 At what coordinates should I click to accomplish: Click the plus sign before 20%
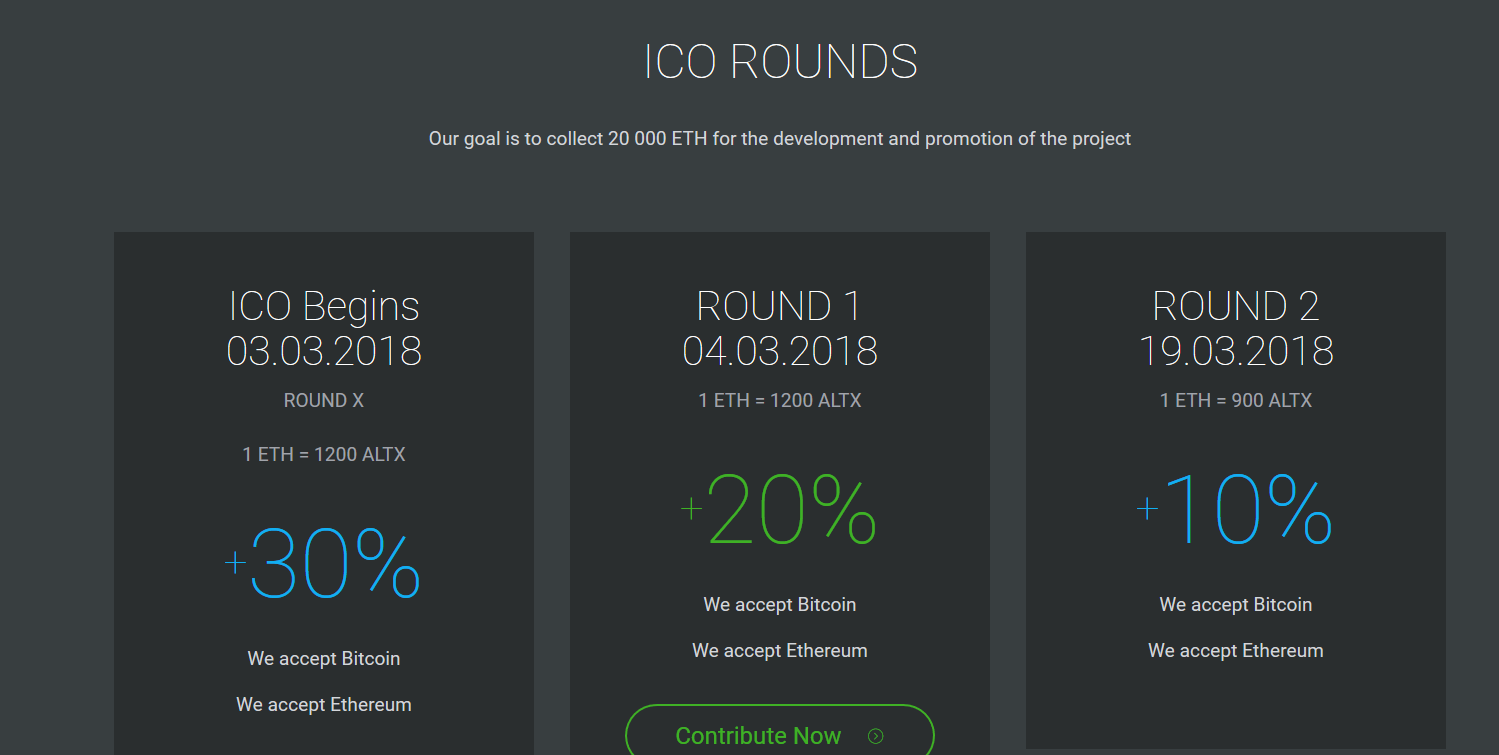point(691,508)
